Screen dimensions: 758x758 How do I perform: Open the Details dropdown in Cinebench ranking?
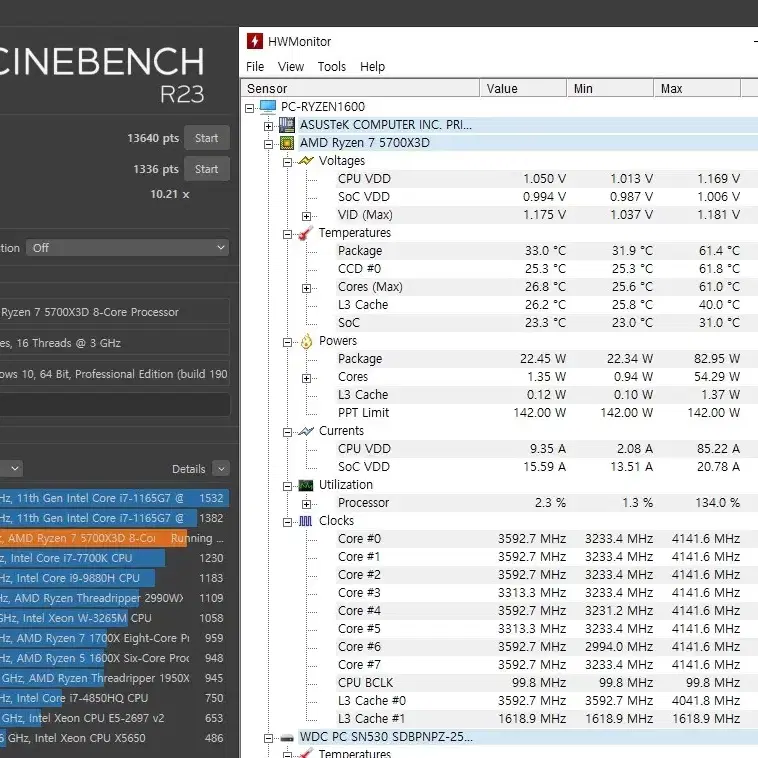pyautogui.click(x=221, y=468)
